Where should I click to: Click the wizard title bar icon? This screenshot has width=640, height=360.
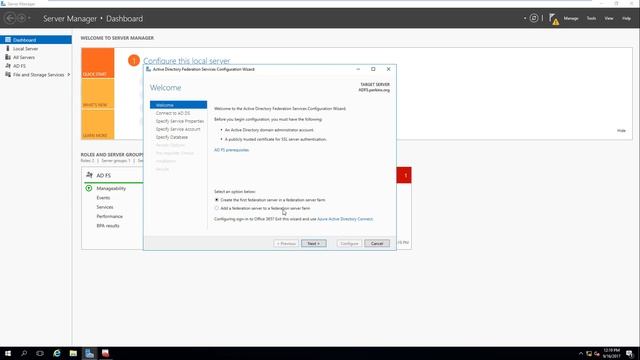(148, 69)
